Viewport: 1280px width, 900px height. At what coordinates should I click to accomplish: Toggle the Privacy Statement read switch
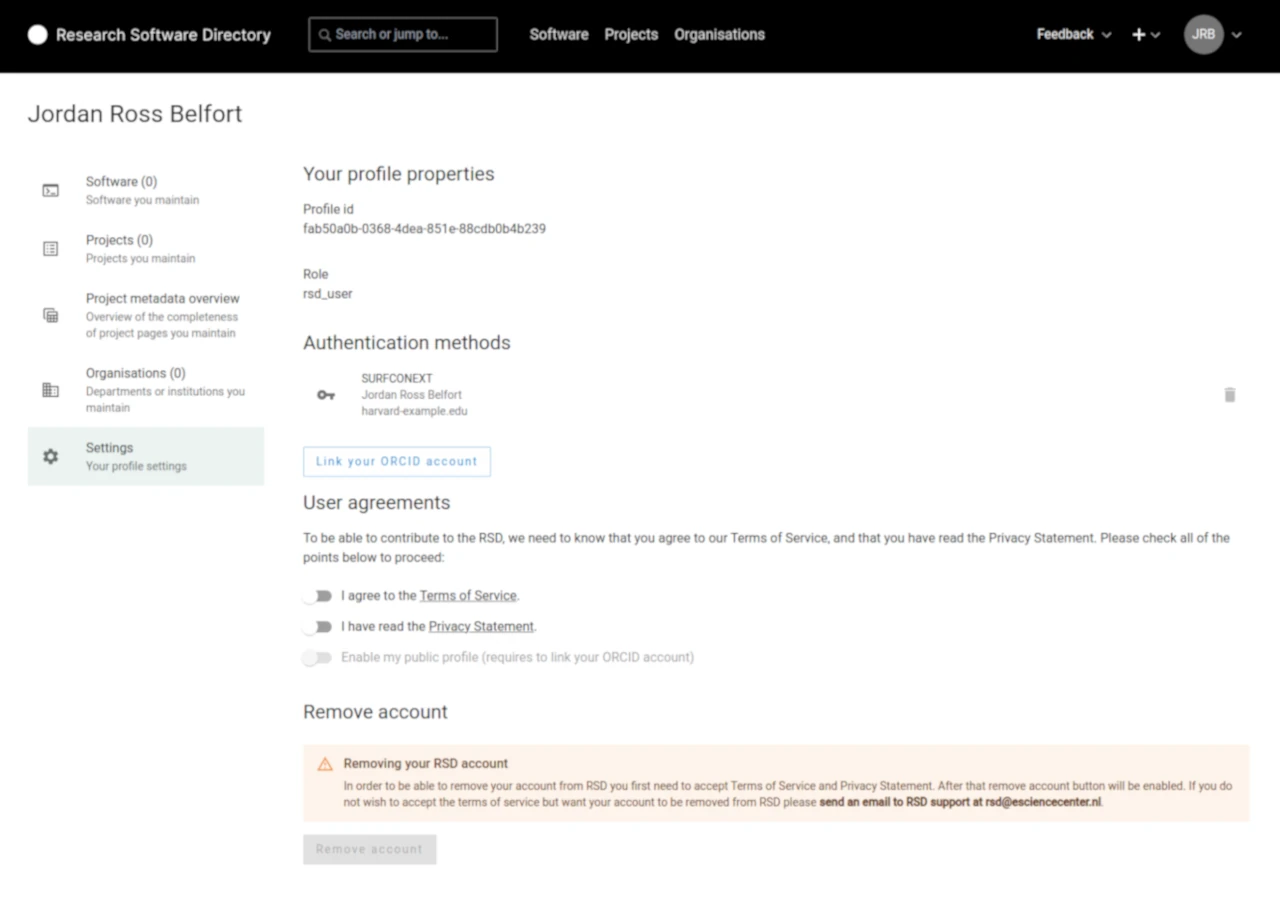318,627
